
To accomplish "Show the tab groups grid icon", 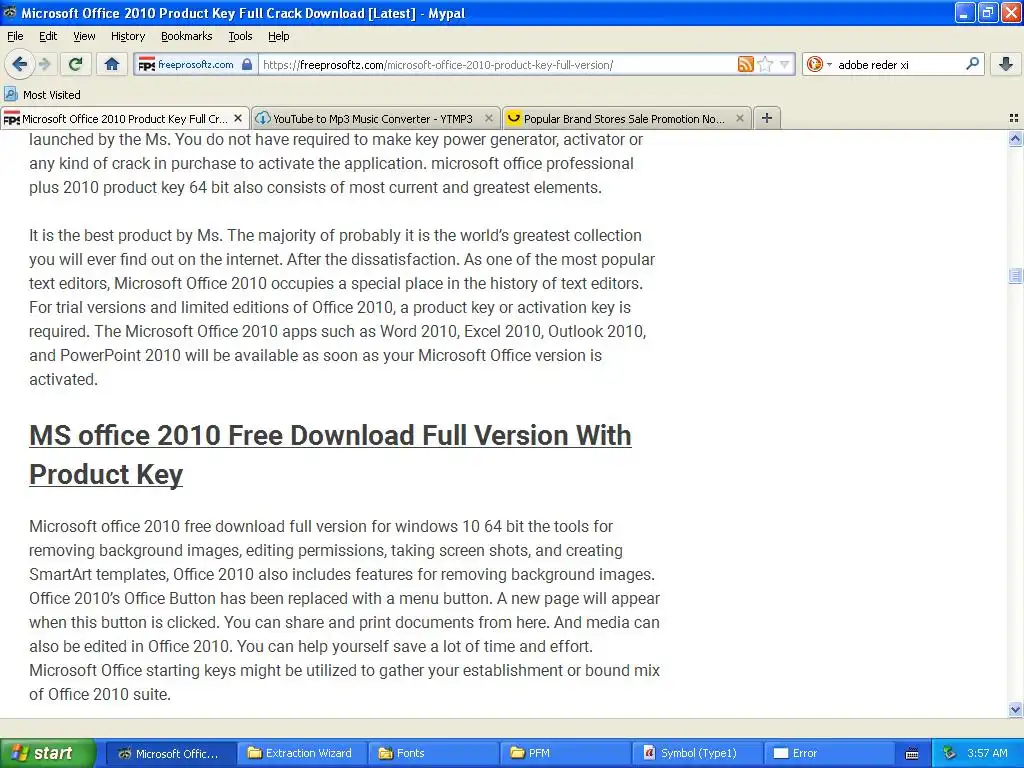I will pos(1014,118).
